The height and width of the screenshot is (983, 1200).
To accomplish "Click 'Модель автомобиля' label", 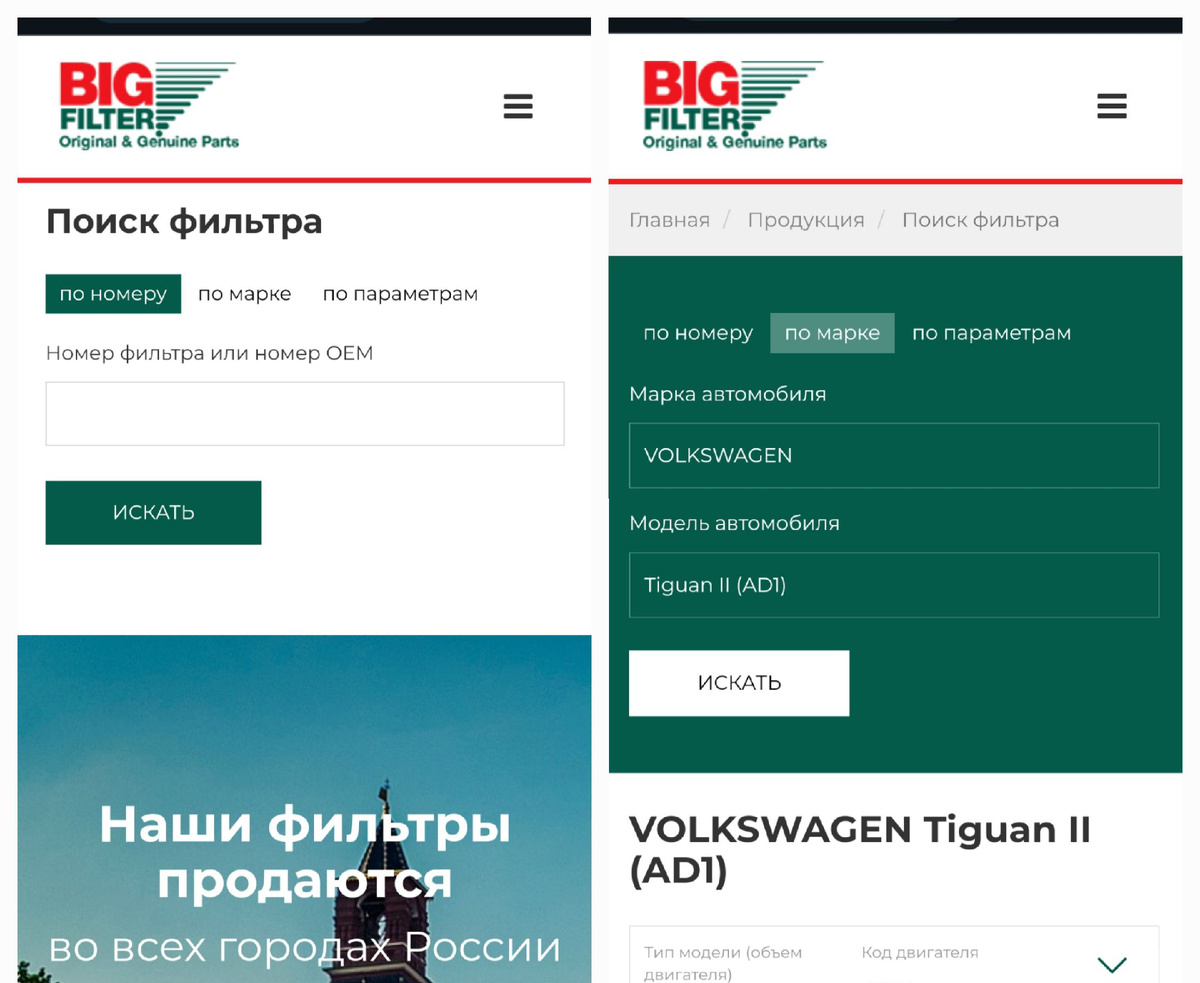I will coord(734,523).
